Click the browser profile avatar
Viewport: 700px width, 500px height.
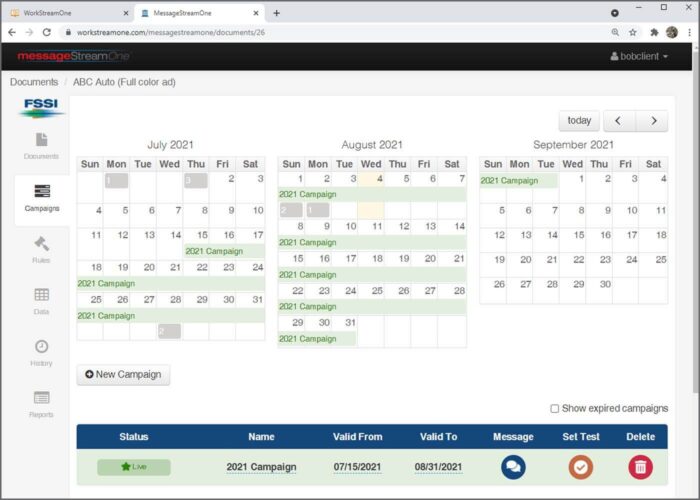tap(671, 32)
